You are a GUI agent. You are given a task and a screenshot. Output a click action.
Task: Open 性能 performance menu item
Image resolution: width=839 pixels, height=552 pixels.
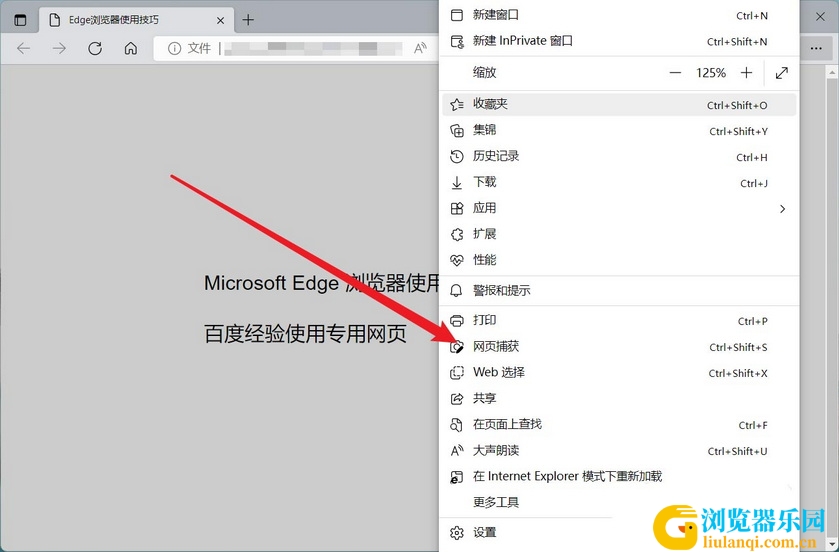619,260
